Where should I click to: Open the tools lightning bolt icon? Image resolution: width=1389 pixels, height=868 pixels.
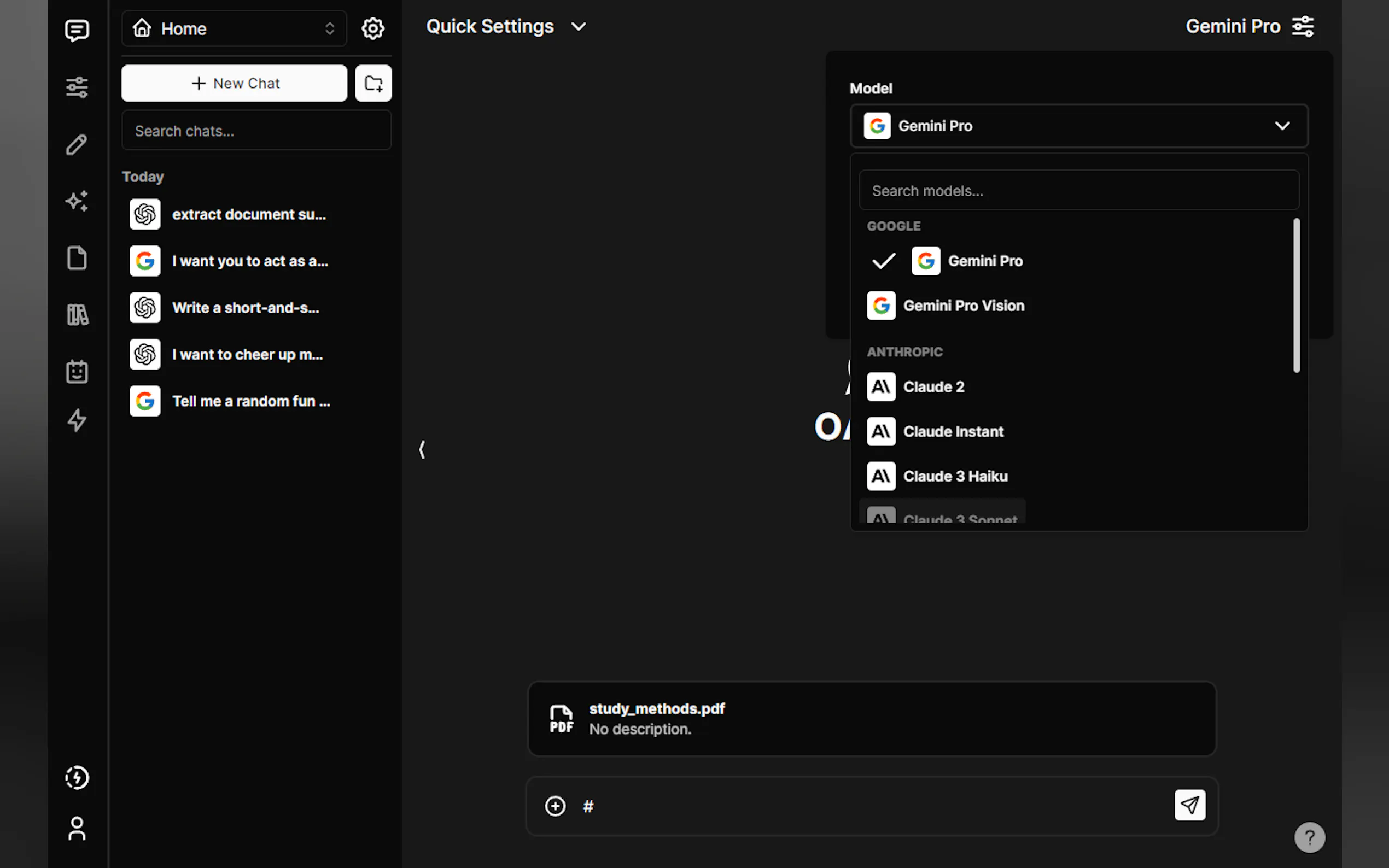pyautogui.click(x=77, y=420)
